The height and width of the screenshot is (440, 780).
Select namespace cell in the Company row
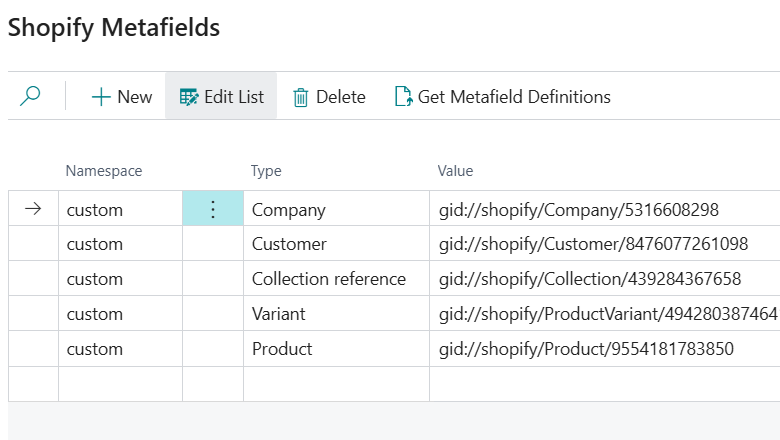[x=120, y=209]
